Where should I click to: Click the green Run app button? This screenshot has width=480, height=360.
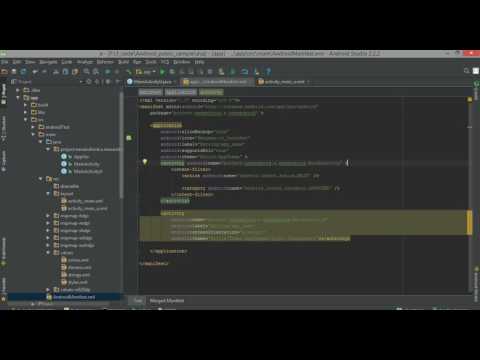(162, 72)
